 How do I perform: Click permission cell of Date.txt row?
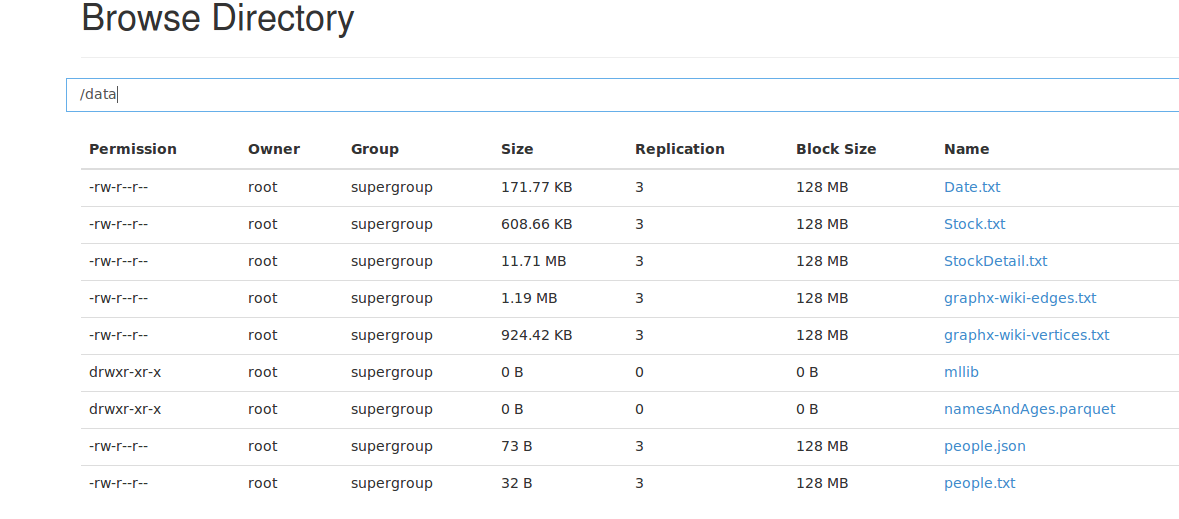[x=119, y=187]
